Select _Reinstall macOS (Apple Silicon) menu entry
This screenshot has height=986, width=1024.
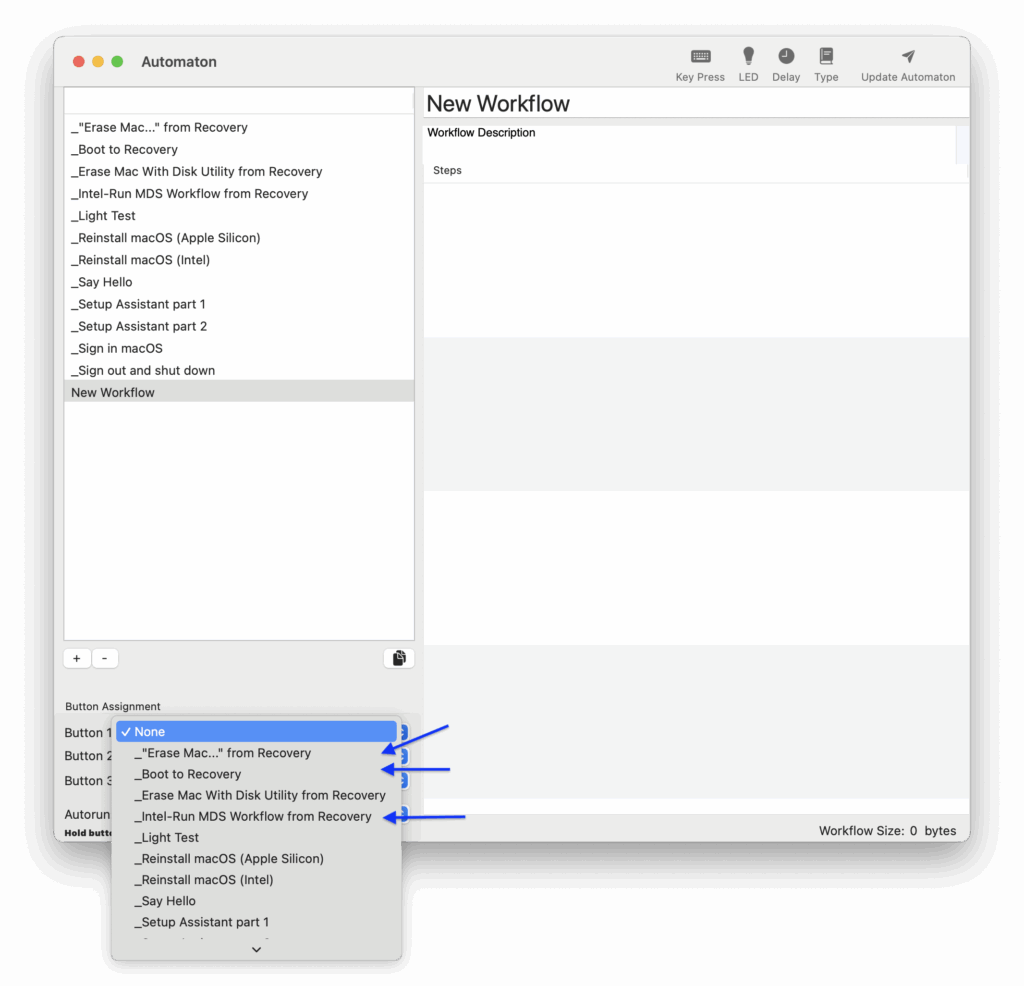click(257, 859)
